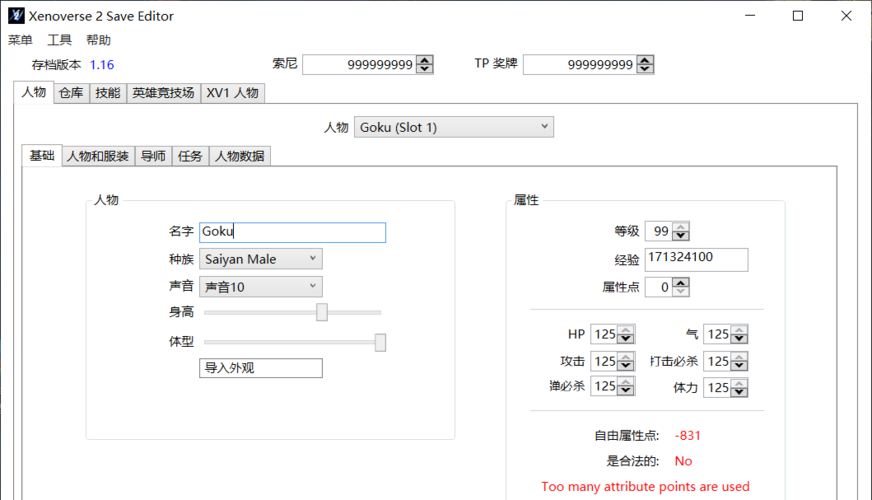Expand the 声音10 voice dropdown
The height and width of the screenshot is (500, 872).
point(261,287)
